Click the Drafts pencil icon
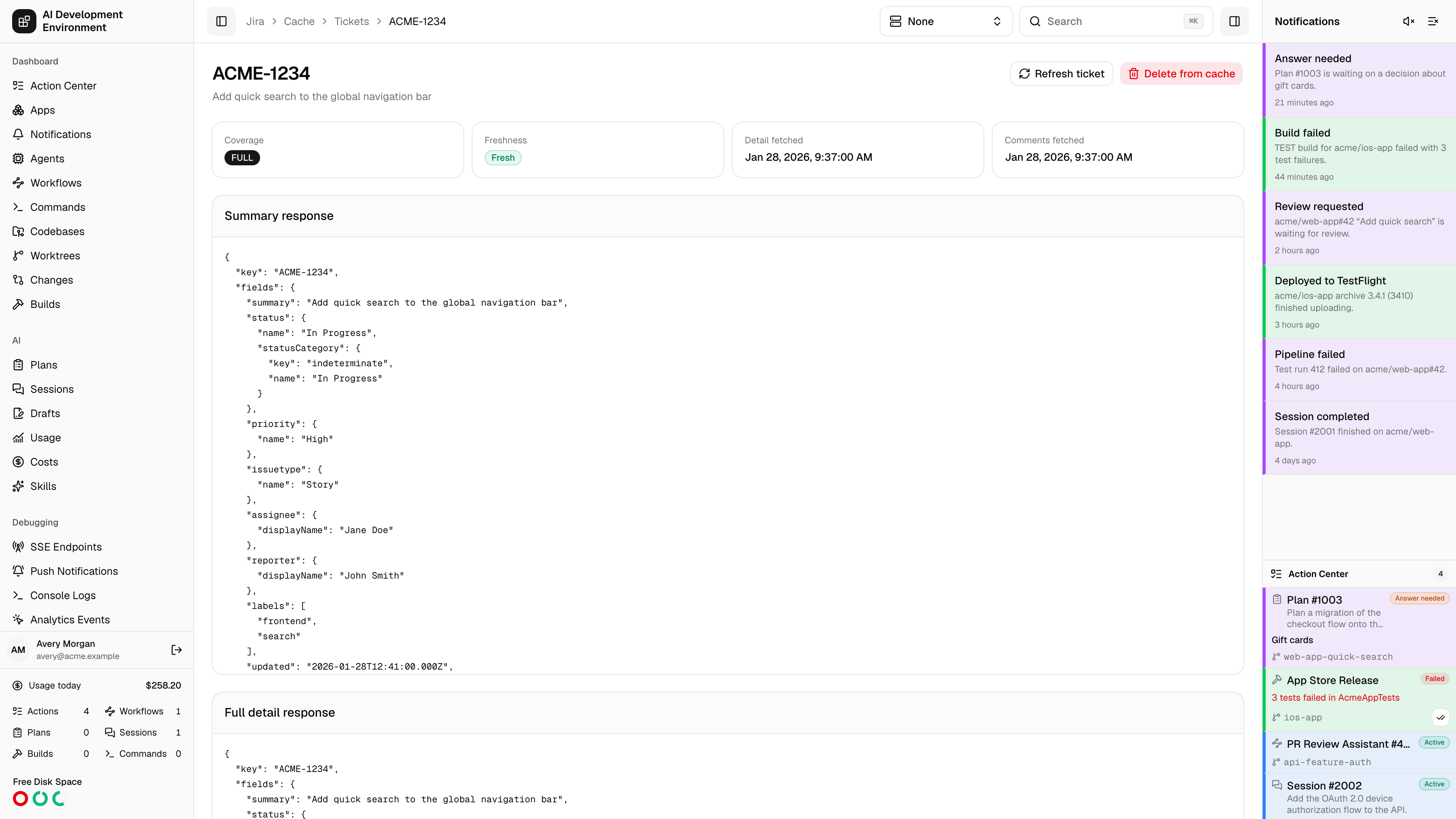Image resolution: width=1456 pixels, height=819 pixels. click(x=18, y=414)
